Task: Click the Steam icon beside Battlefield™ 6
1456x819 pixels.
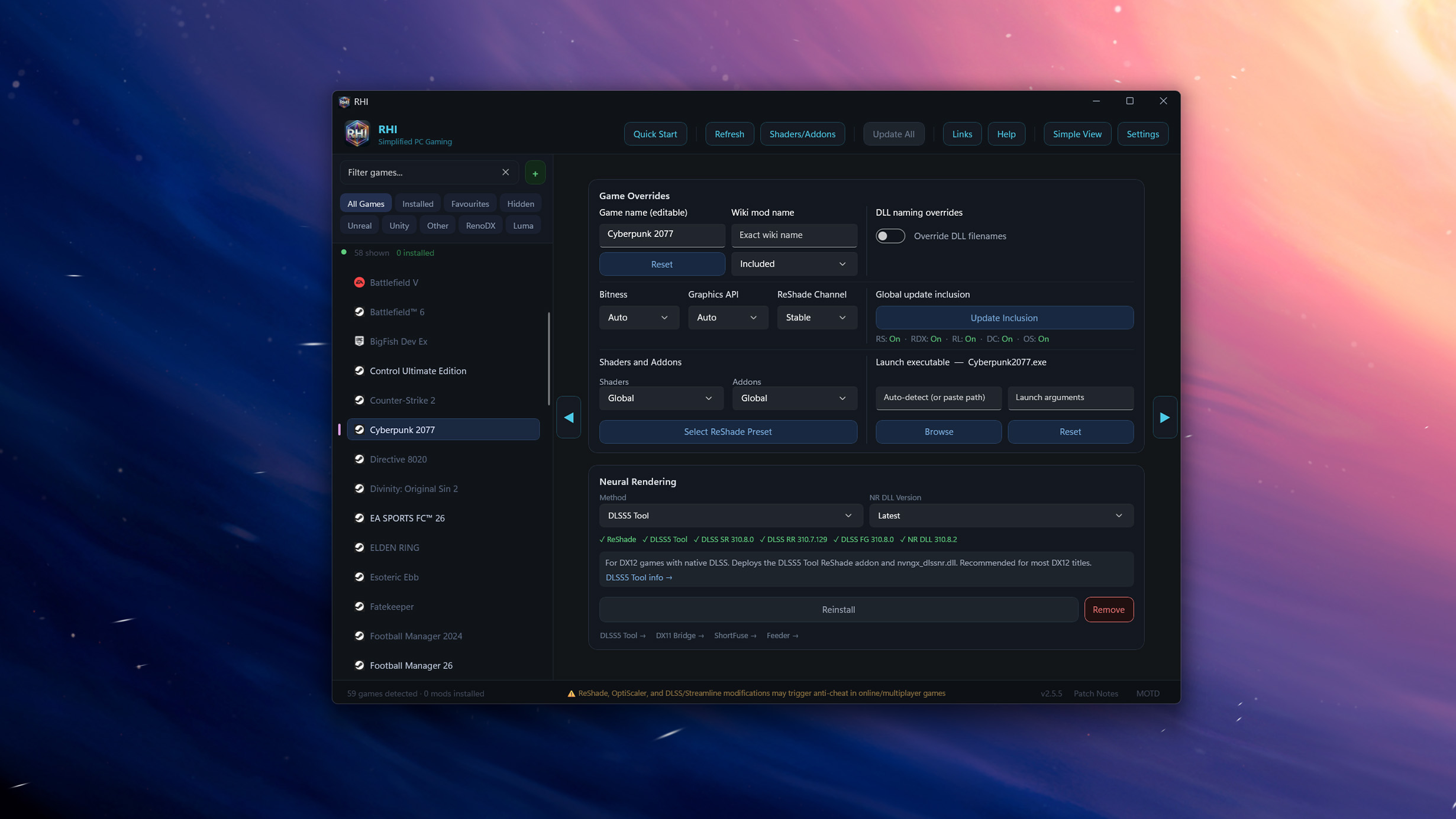Action: coord(359,312)
